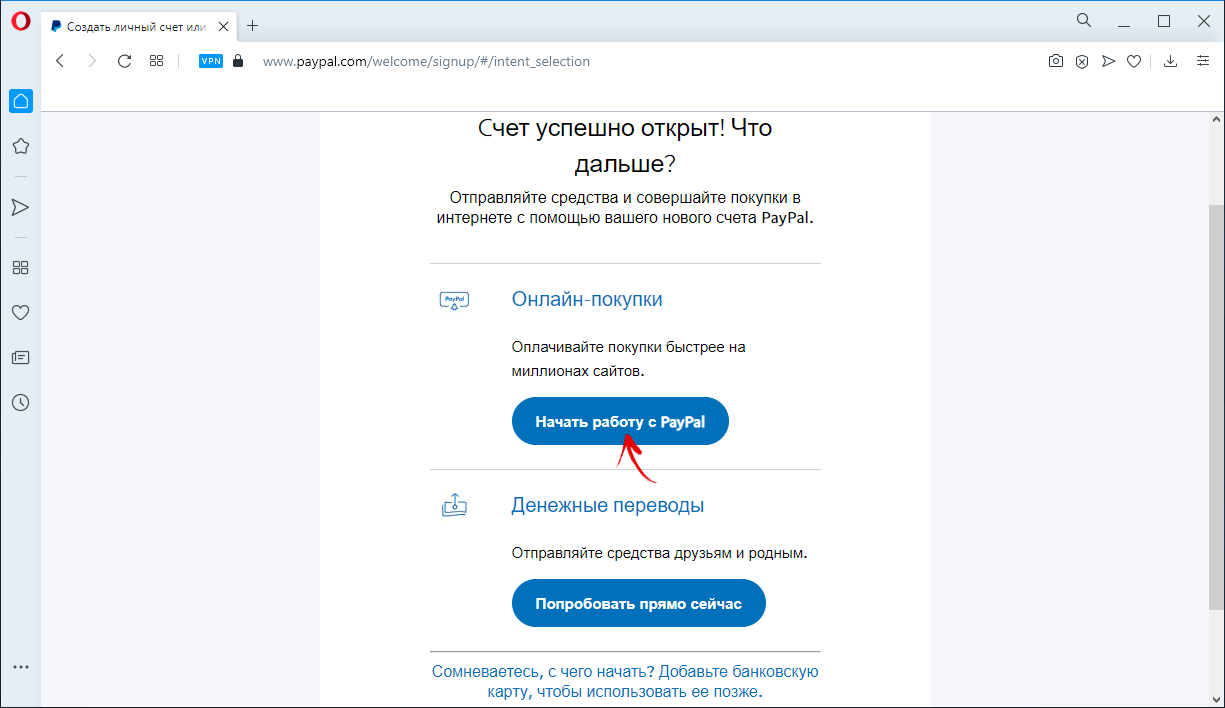Image resolution: width=1225 pixels, height=708 pixels.
Task: Close the Opera window
Action: [x=1203, y=20]
